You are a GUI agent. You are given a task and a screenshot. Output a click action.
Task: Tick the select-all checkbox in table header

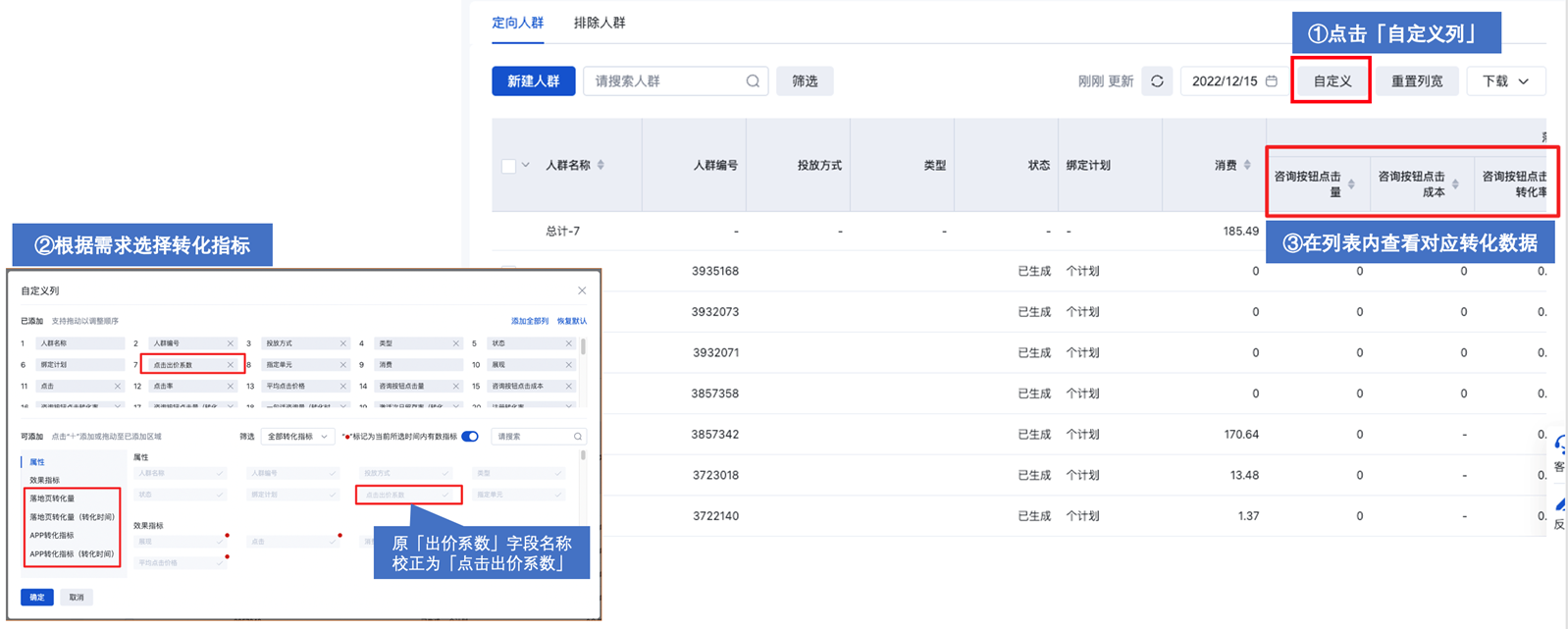(x=508, y=166)
